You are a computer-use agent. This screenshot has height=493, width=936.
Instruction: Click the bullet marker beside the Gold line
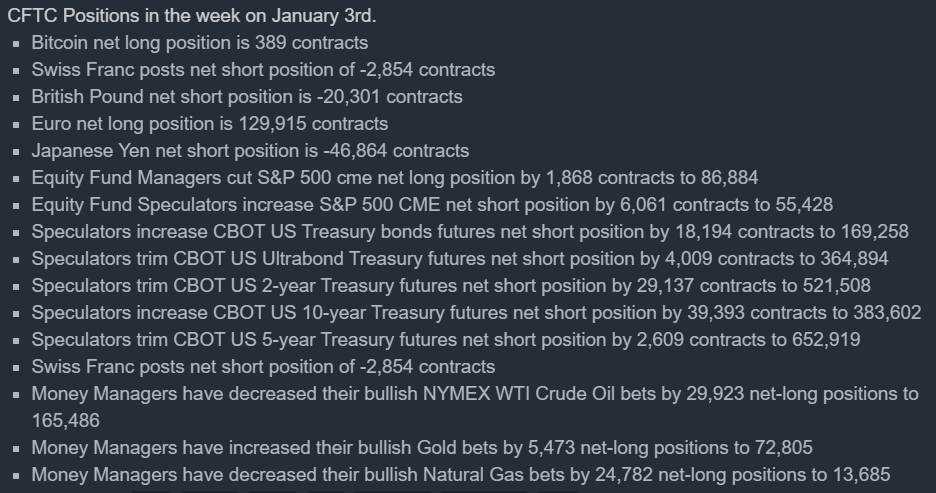pyautogui.click(x=17, y=449)
